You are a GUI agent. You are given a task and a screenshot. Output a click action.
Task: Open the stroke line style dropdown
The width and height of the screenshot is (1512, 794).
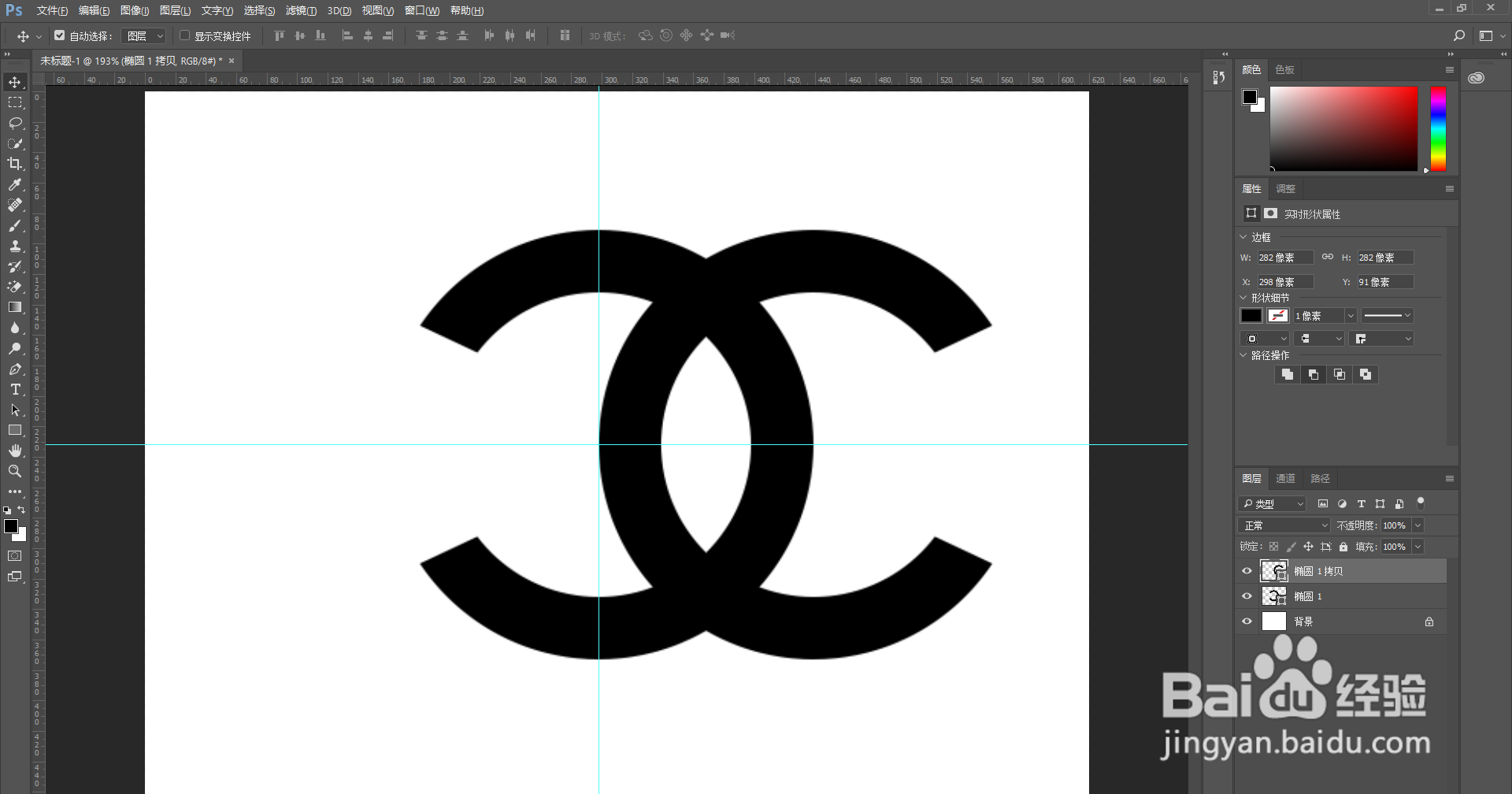(x=1388, y=316)
